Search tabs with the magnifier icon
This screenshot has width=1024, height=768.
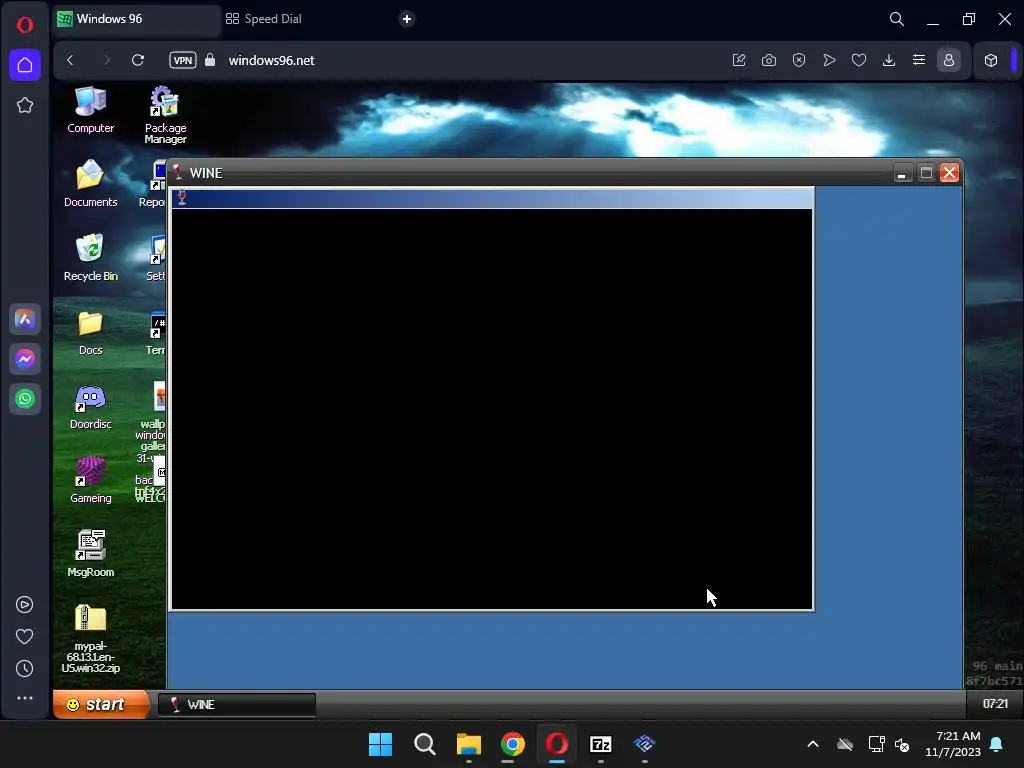pyautogui.click(x=897, y=19)
